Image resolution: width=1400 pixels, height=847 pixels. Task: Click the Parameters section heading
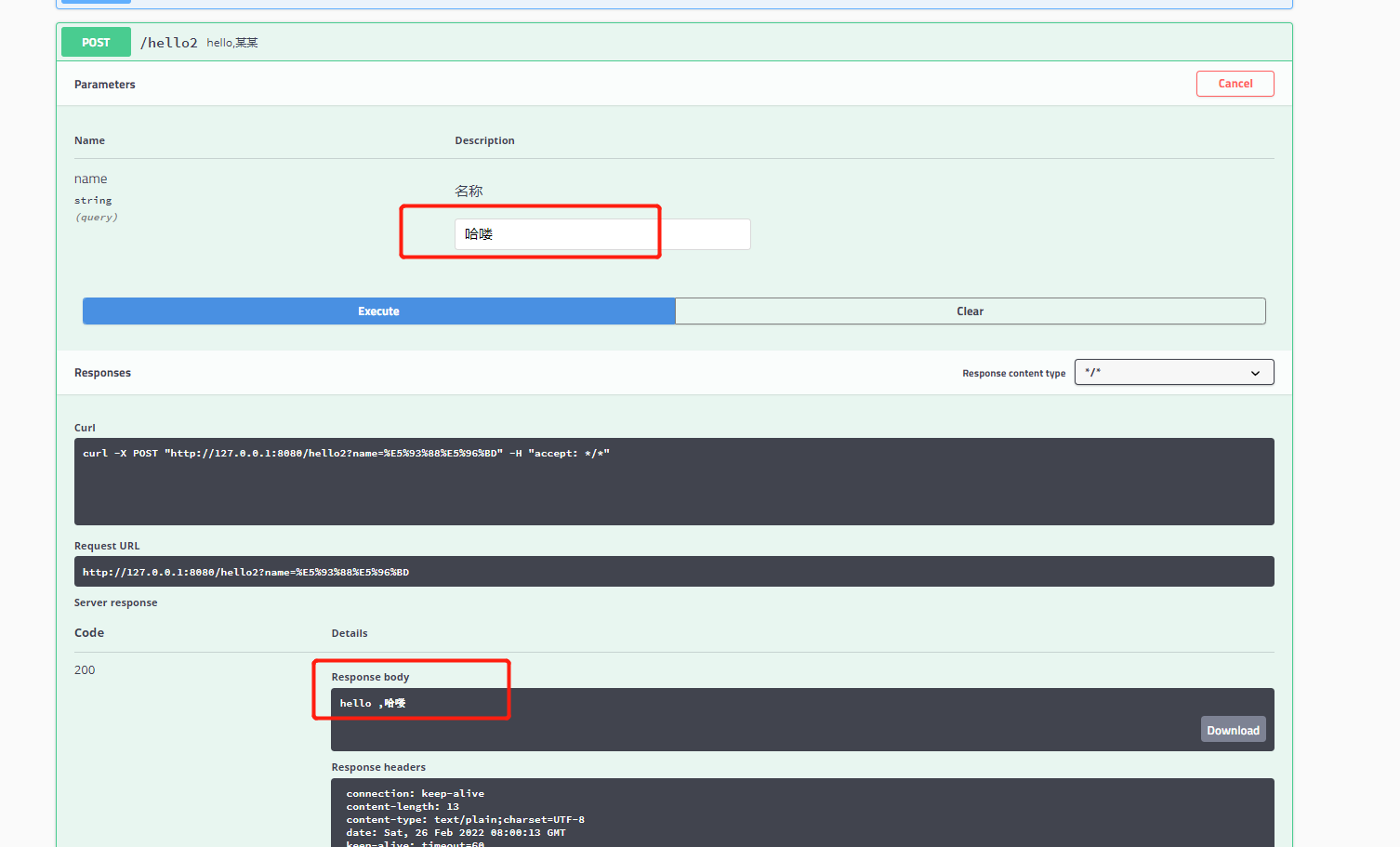(x=104, y=85)
